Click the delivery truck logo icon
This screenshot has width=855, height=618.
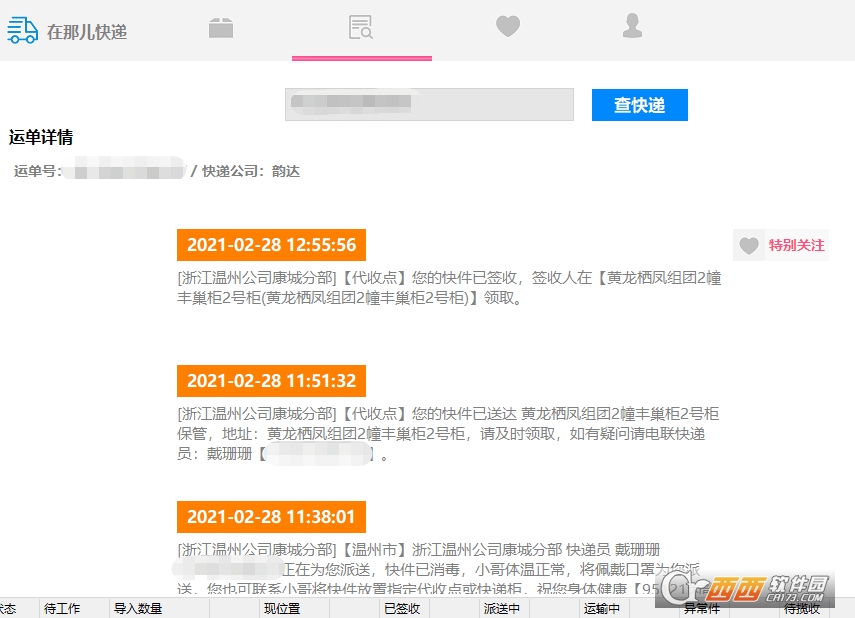[x=22, y=30]
